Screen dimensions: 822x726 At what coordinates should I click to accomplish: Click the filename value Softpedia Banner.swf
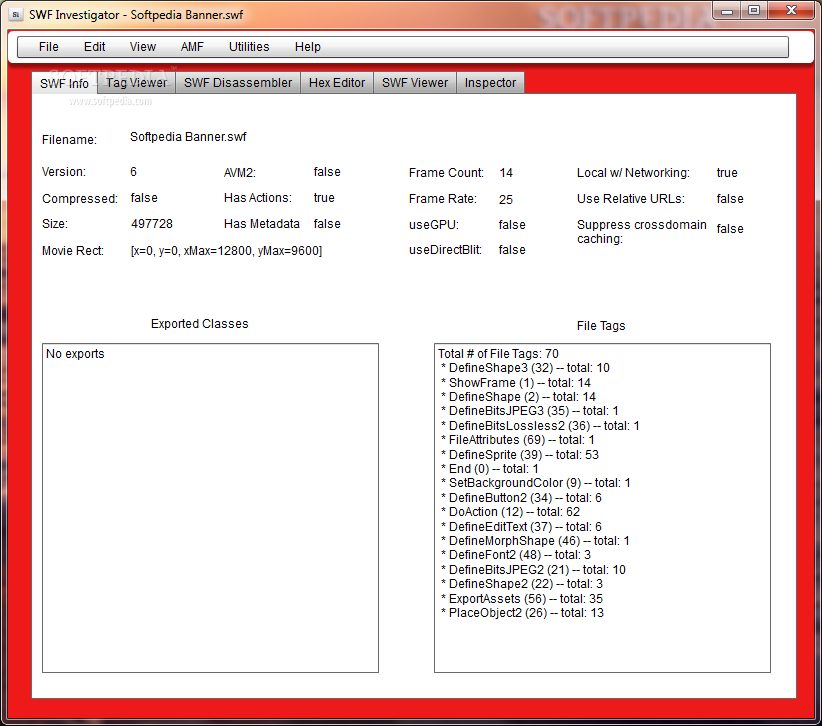[x=188, y=137]
